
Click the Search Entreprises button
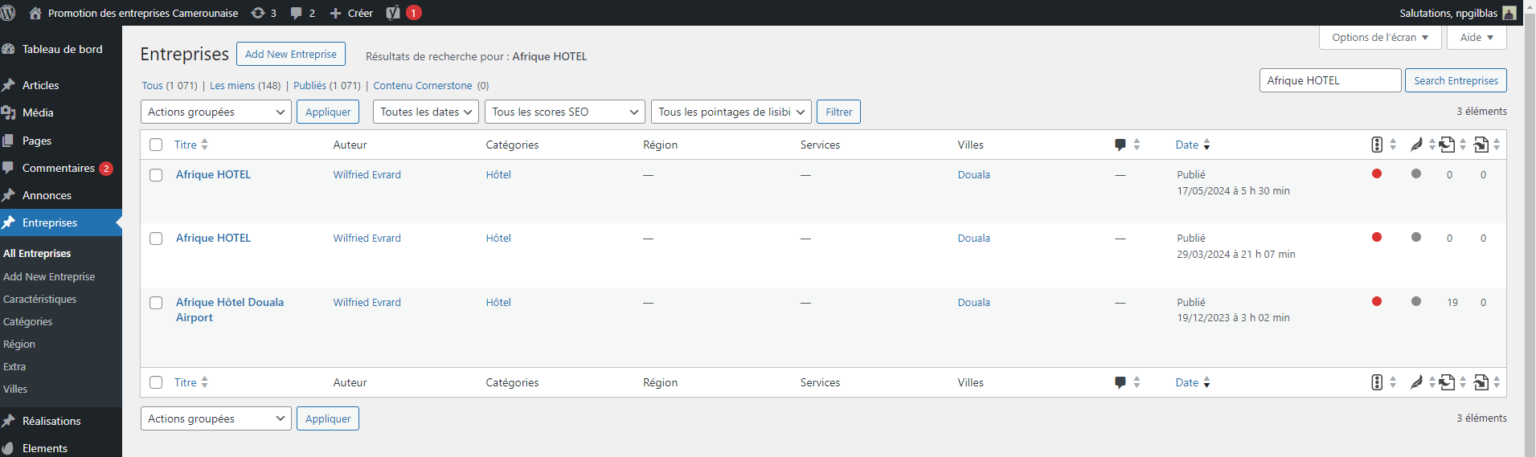[1455, 81]
